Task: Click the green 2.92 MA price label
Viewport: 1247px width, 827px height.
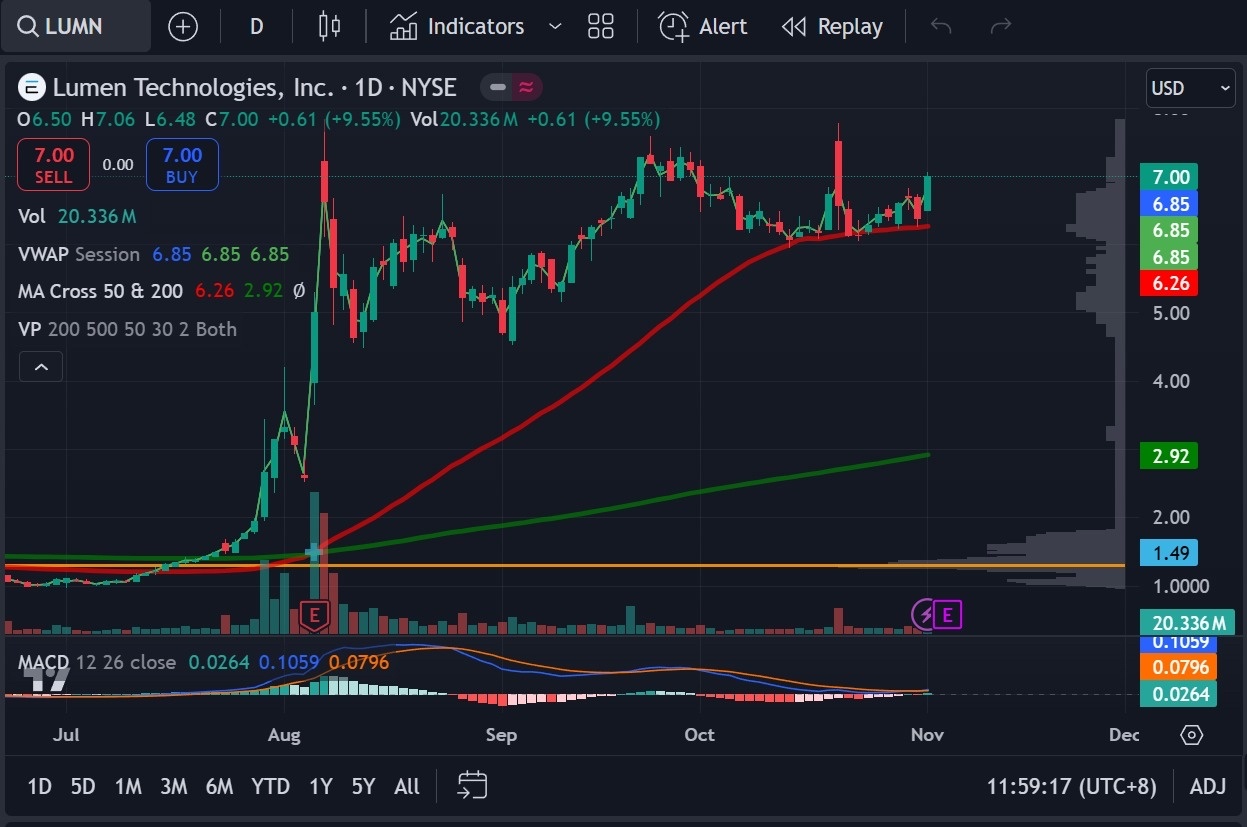Action: point(1169,456)
